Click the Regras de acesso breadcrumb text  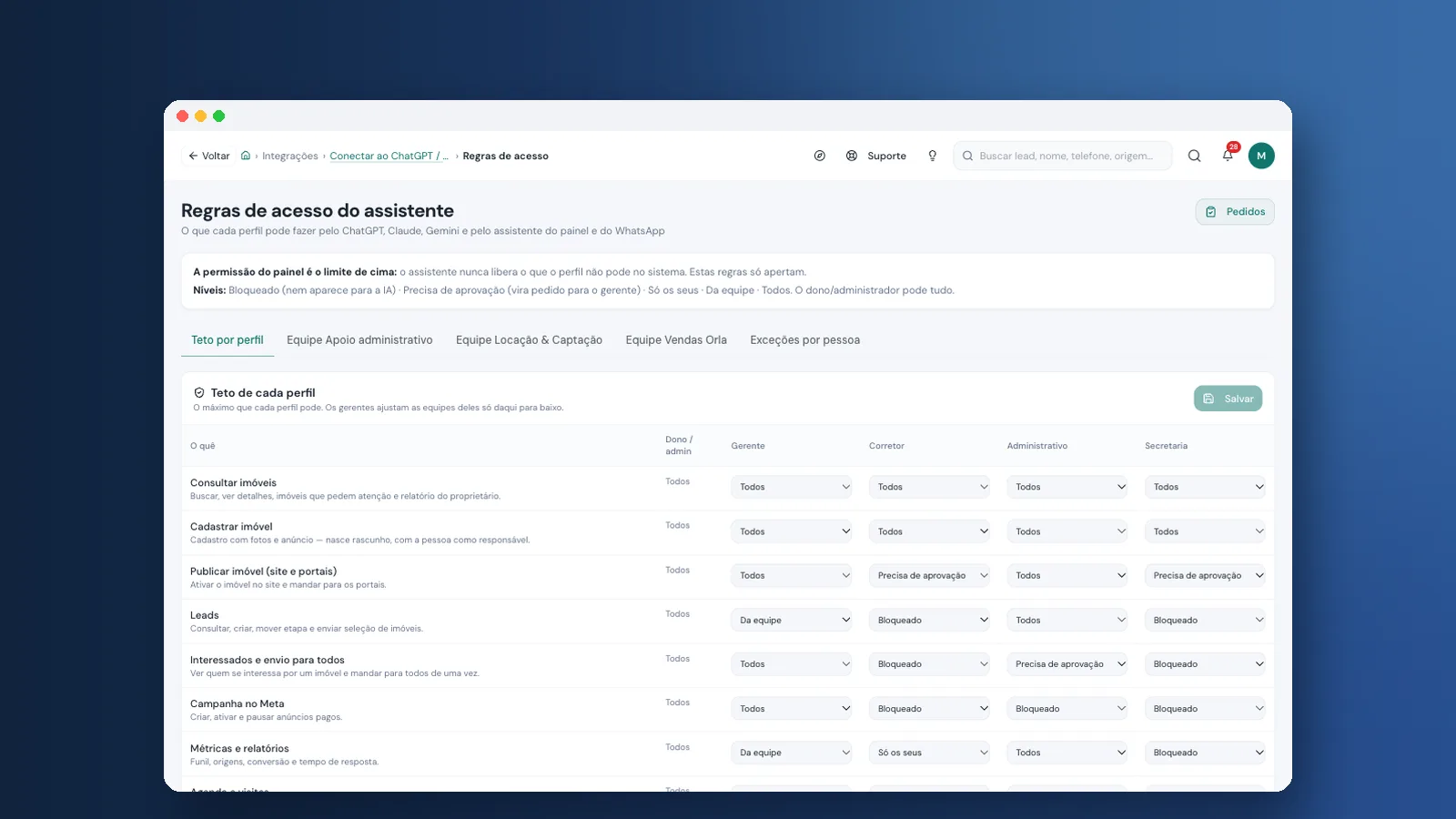505,156
